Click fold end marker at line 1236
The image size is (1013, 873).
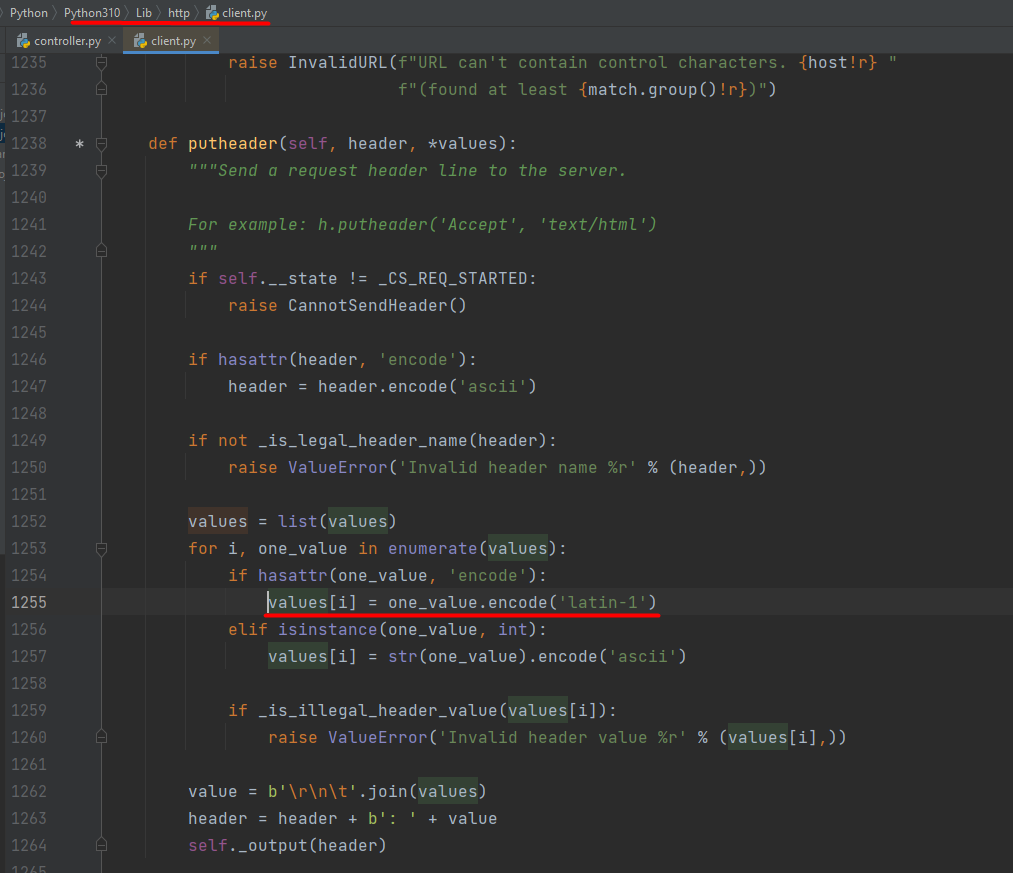(101, 89)
